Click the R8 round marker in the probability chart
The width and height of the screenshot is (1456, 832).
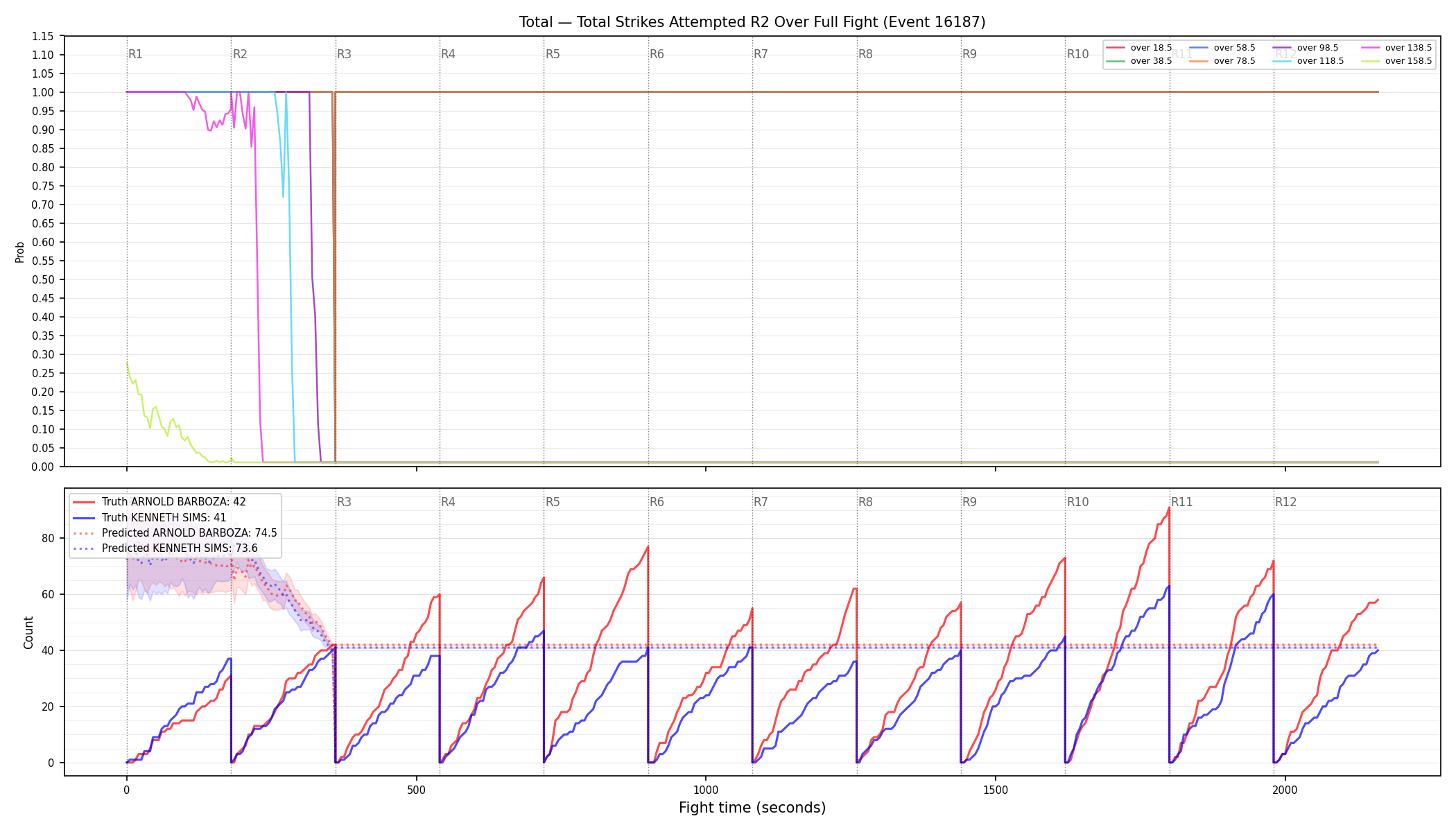tap(865, 54)
